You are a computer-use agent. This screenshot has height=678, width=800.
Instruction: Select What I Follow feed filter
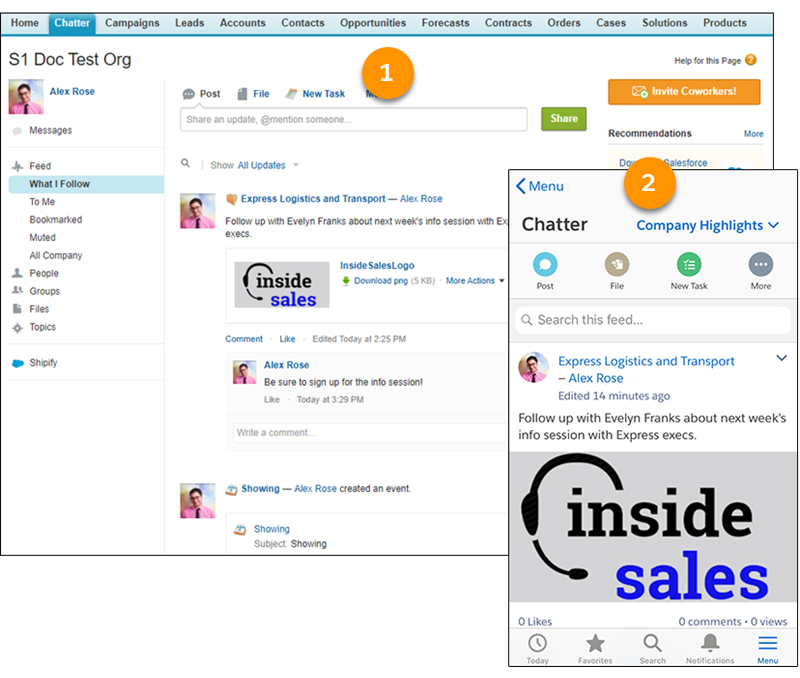click(x=86, y=184)
